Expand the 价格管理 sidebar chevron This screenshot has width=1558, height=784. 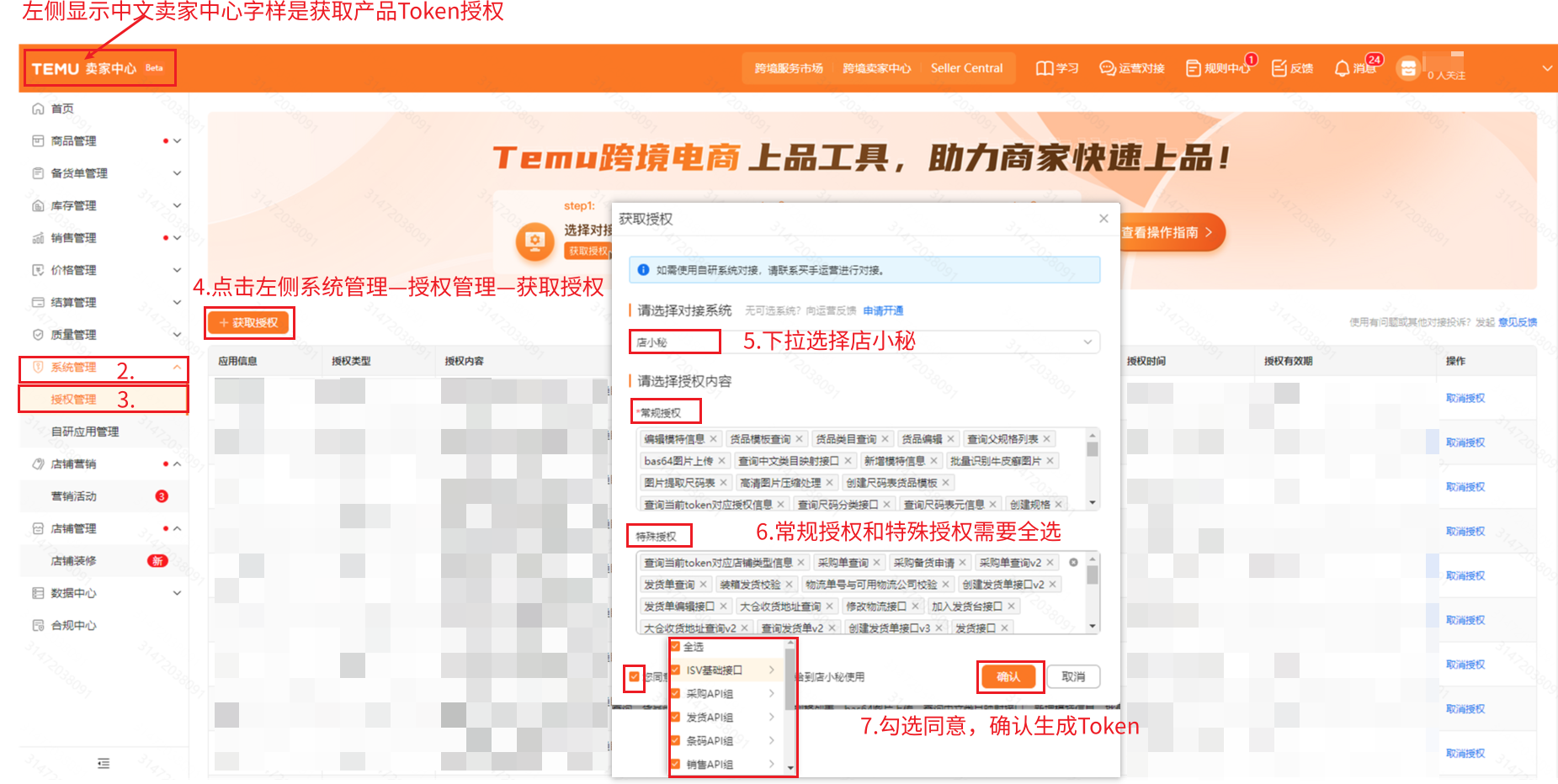pyautogui.click(x=177, y=270)
